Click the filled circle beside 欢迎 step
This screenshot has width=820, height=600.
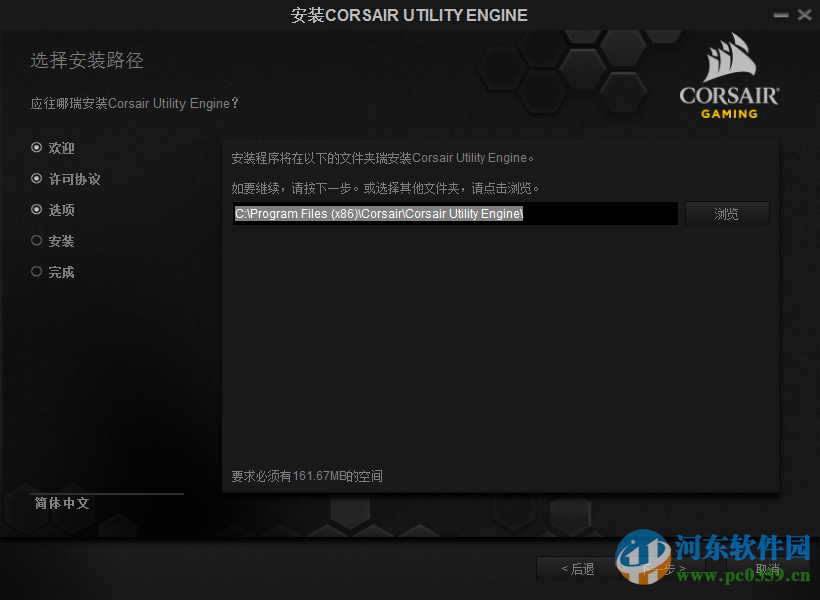(35, 147)
